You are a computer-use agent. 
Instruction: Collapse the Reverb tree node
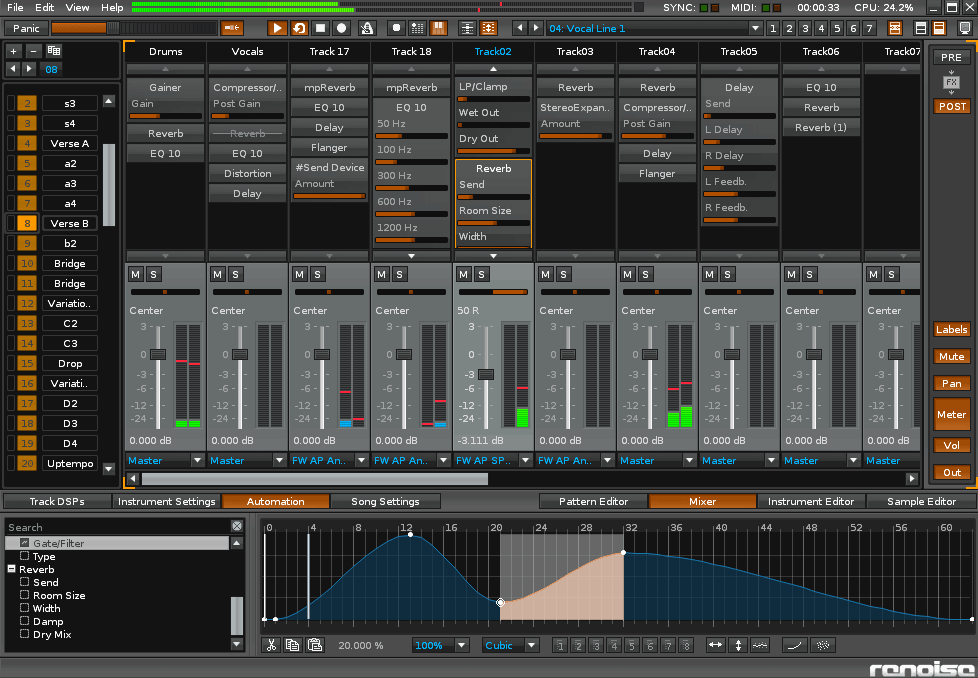coord(11,569)
